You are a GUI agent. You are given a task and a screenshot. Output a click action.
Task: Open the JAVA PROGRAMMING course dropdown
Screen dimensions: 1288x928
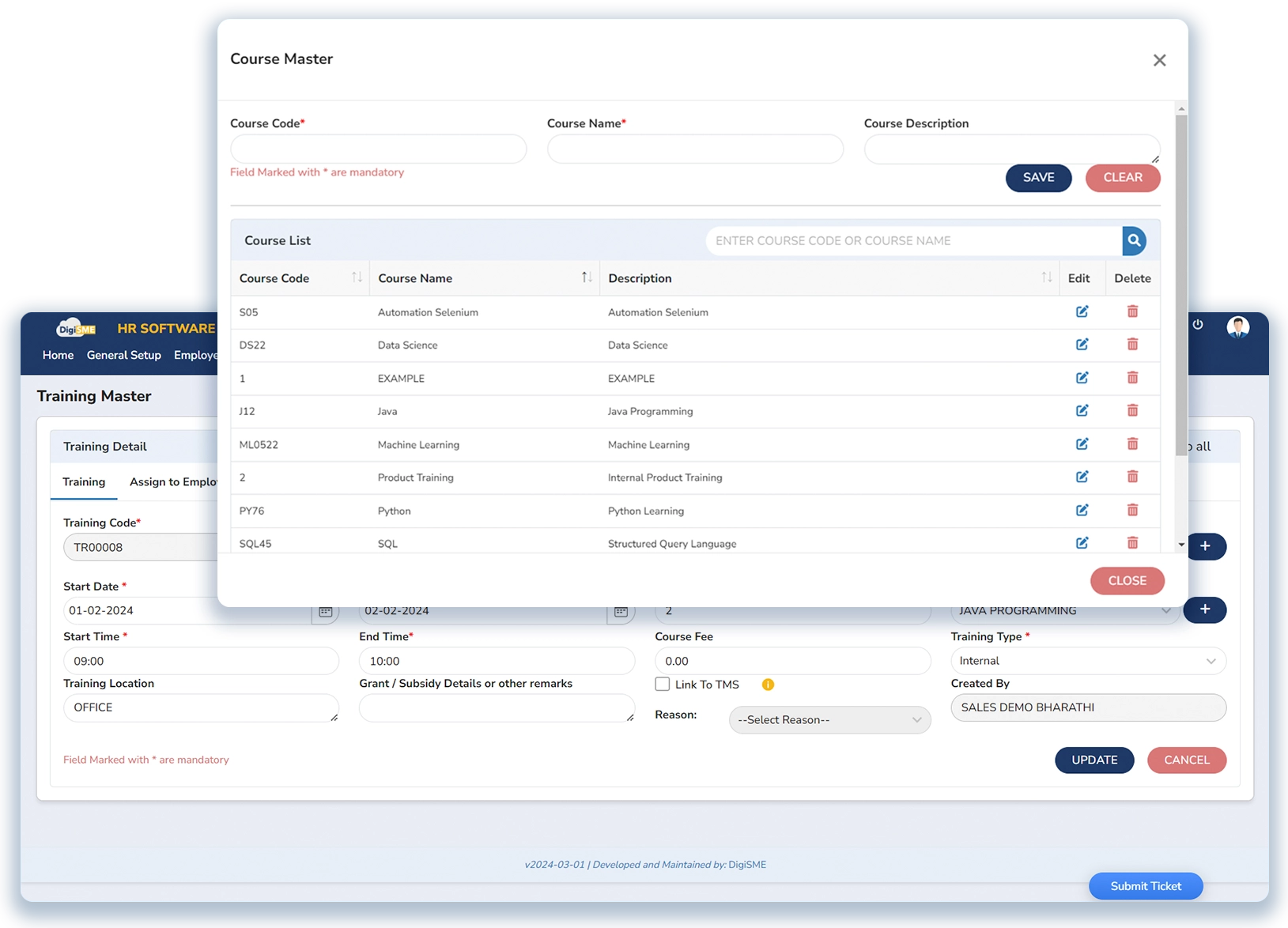1063,611
